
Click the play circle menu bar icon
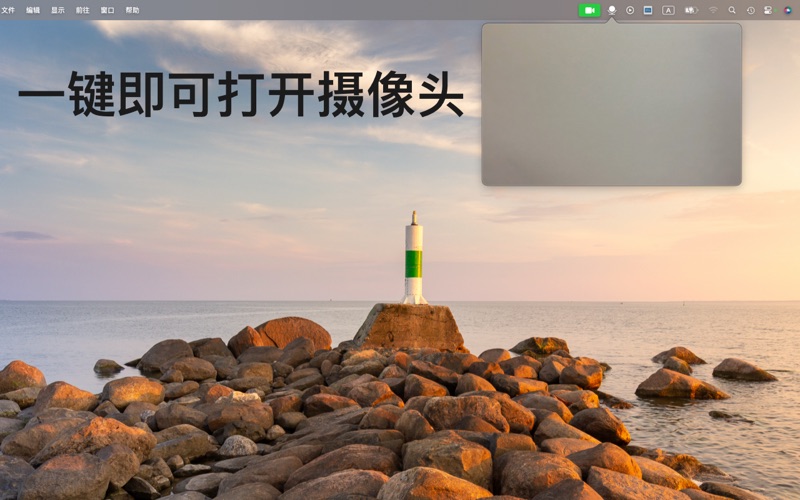click(x=630, y=10)
